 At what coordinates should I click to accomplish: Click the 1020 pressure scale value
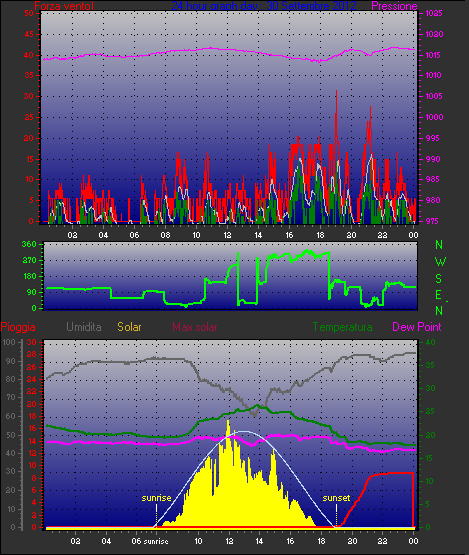tap(434, 34)
